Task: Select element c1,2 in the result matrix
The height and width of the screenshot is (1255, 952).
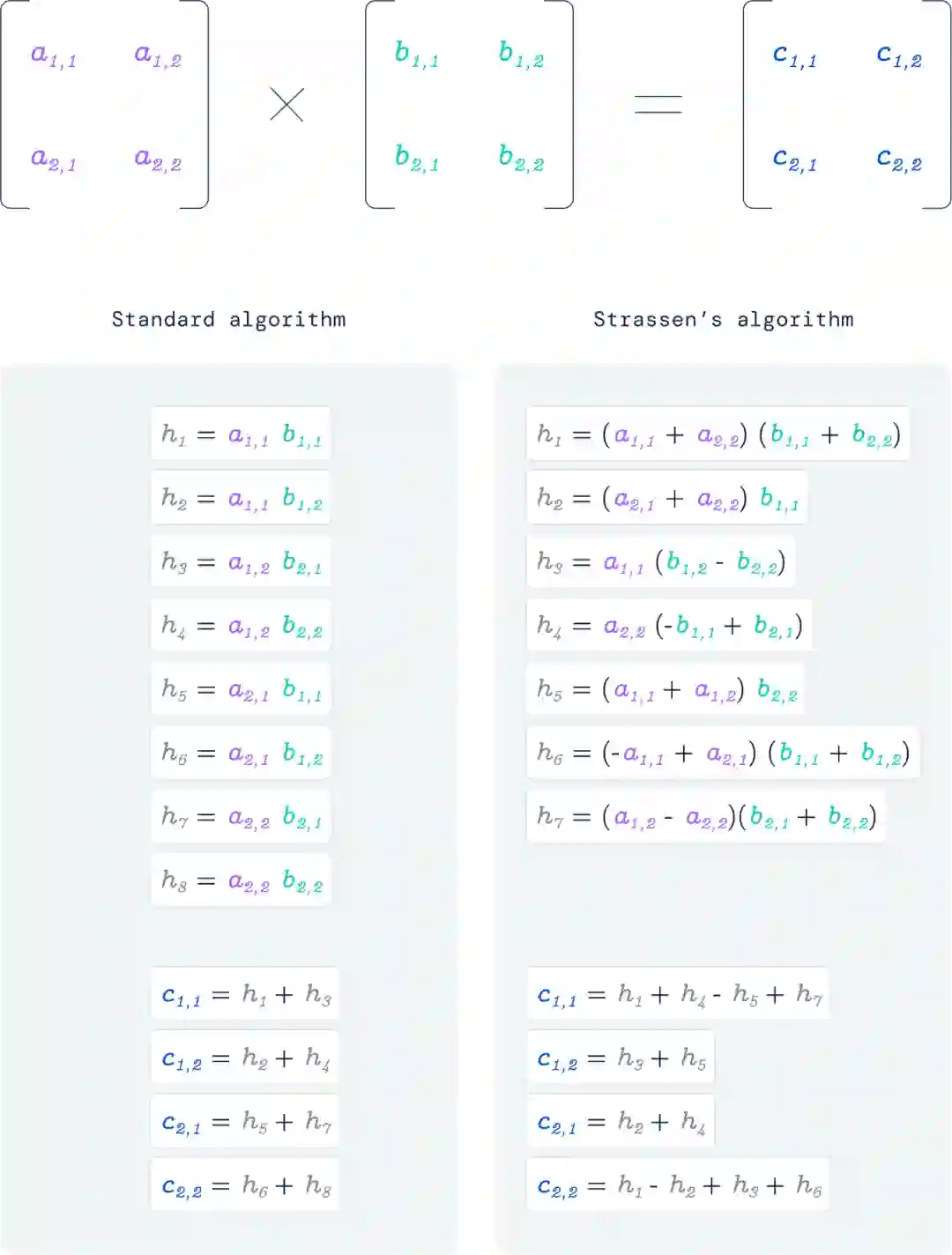Action: [x=898, y=56]
